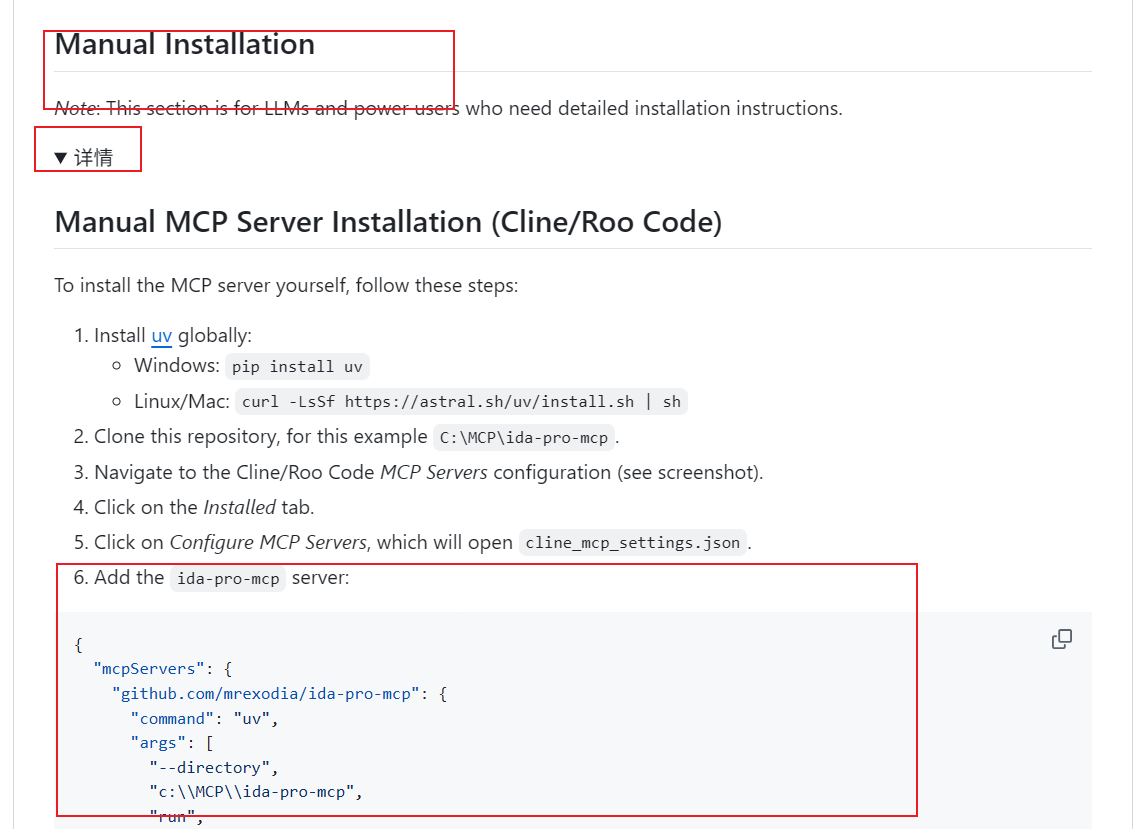The height and width of the screenshot is (829, 1144).
Task: Click the github.com/mrexodia/ida-pro-mcp string in JSON
Action: point(266,693)
